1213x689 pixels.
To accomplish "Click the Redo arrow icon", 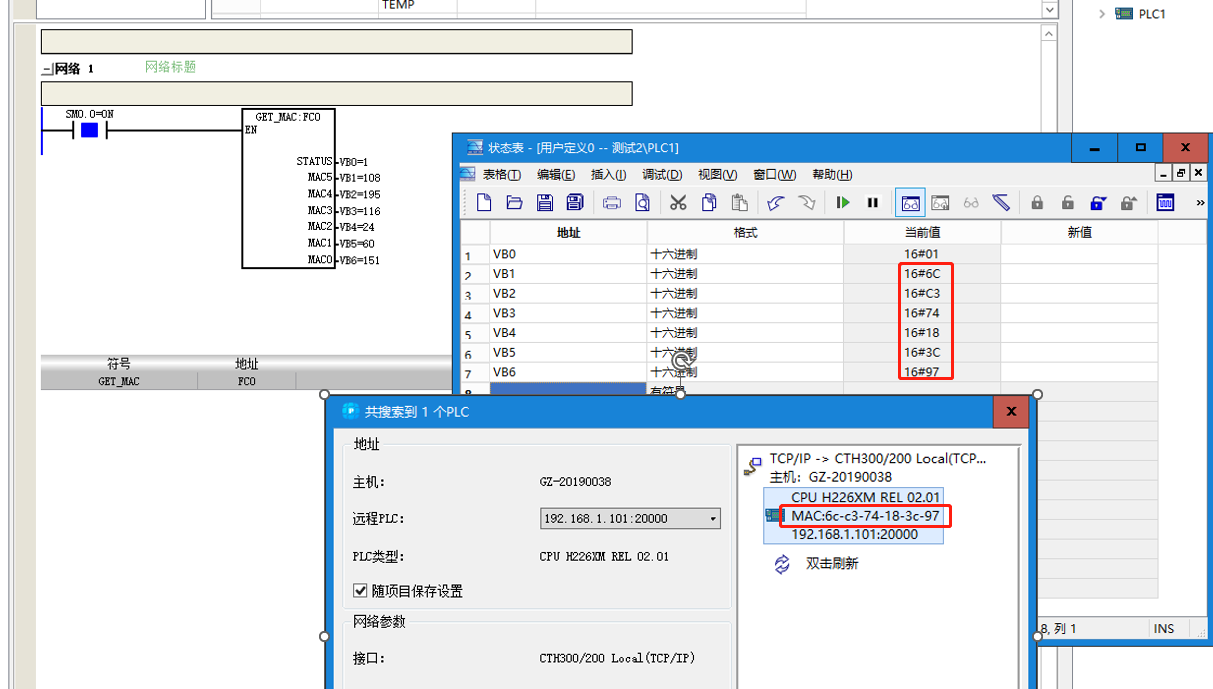I will pos(806,203).
